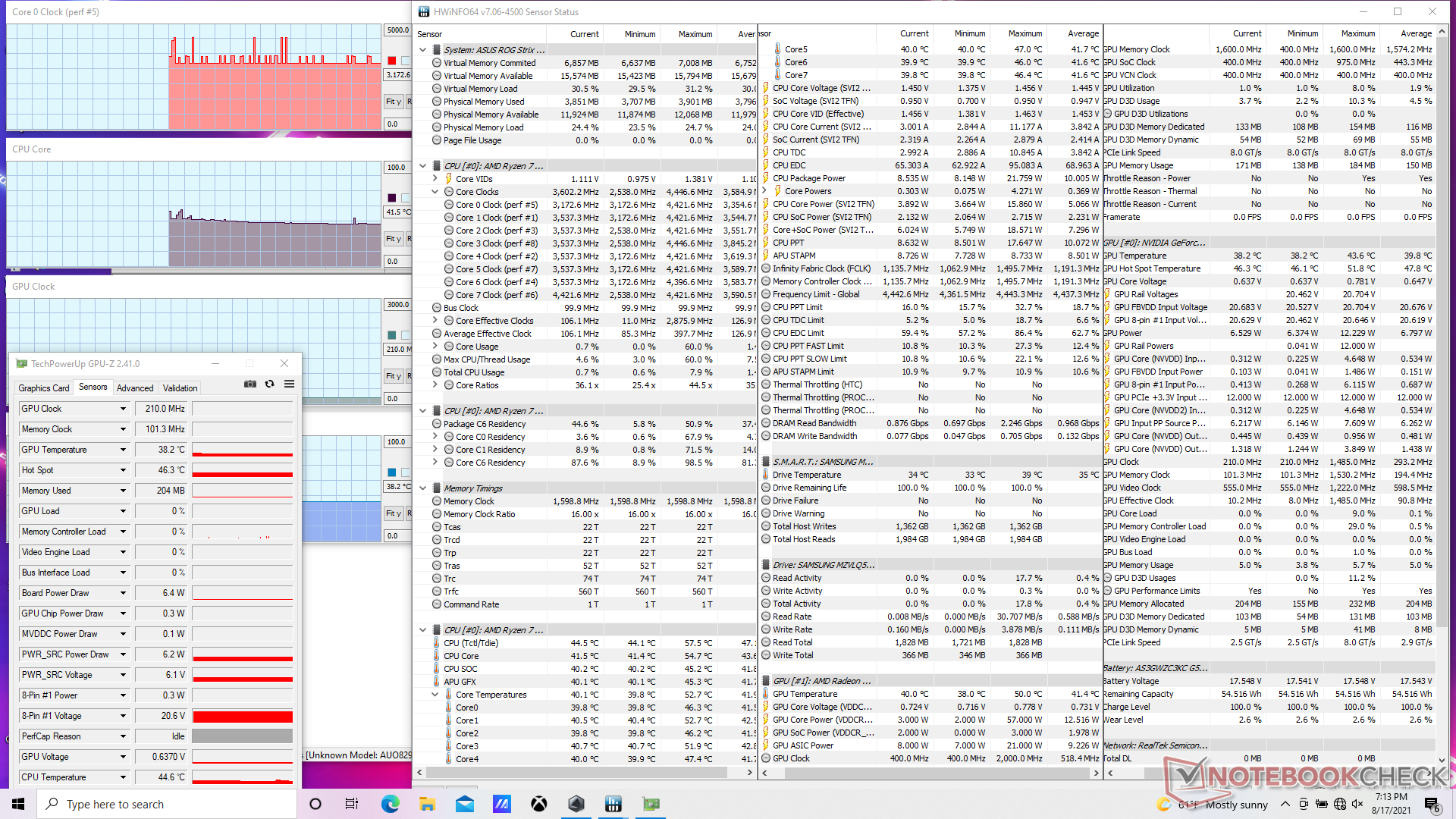
Task: Collapse Core Temperatures tree node
Action: tap(435, 695)
